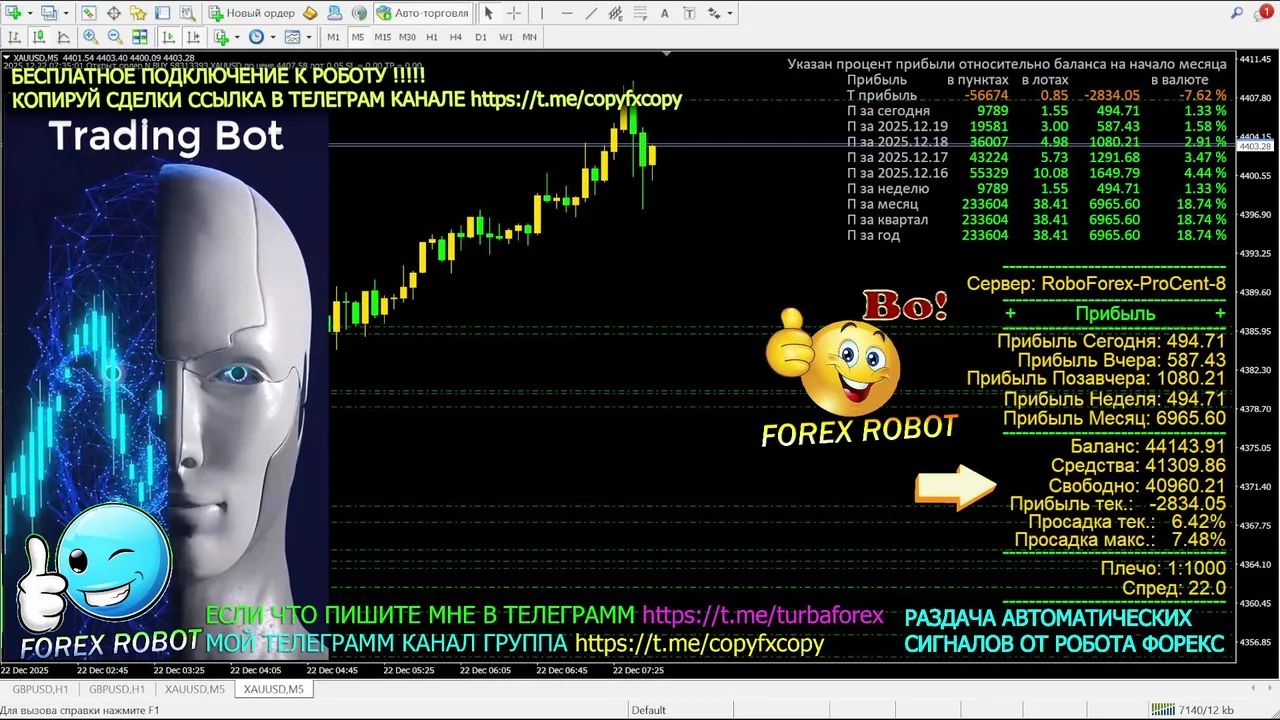Expand the templates dropdown arrow
The height and width of the screenshot is (720, 1280).
tap(309, 37)
